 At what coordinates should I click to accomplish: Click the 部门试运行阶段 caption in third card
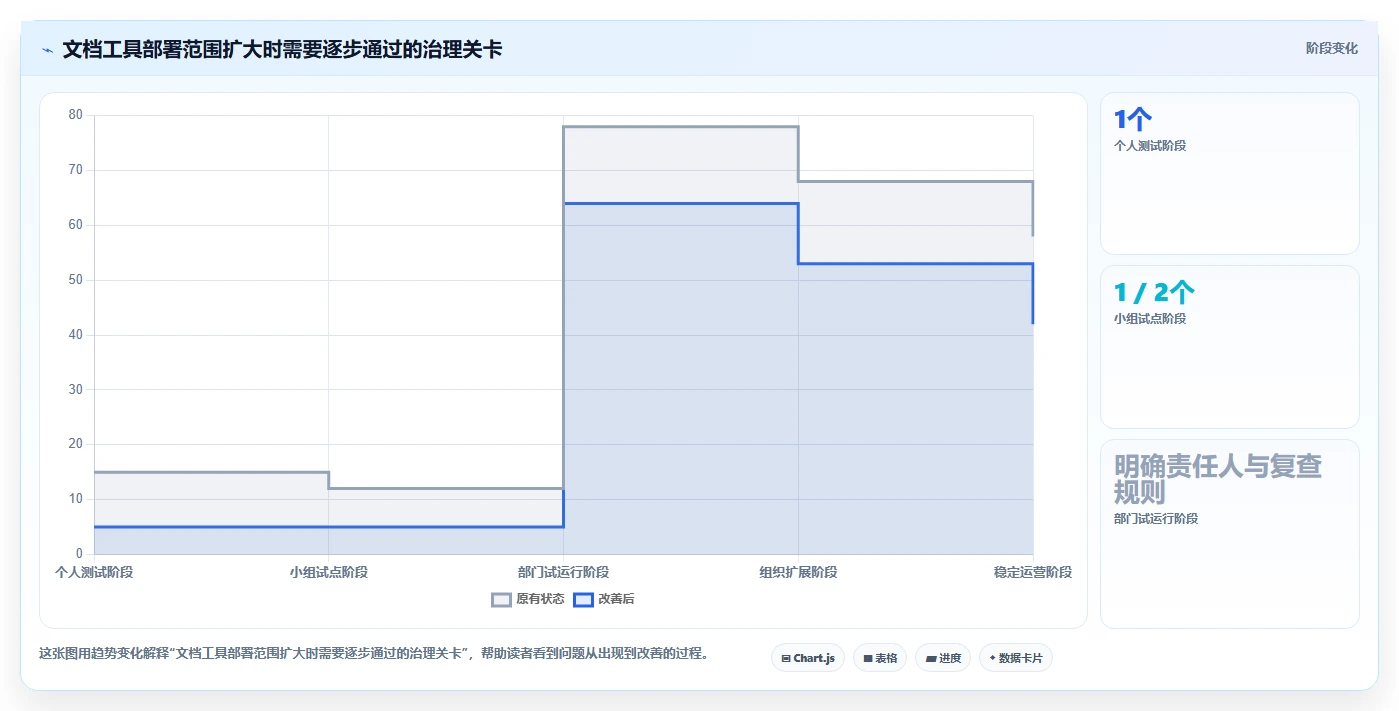(x=1156, y=519)
